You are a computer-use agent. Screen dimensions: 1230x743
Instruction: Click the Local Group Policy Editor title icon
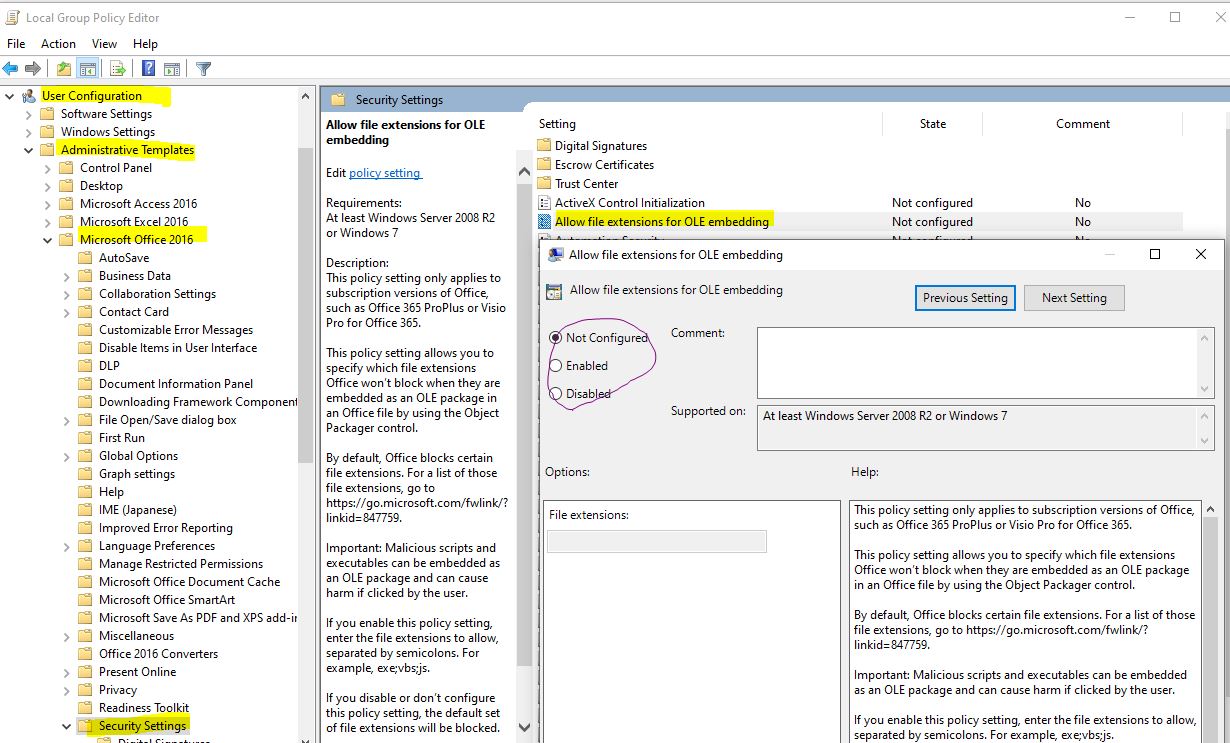tap(14, 17)
